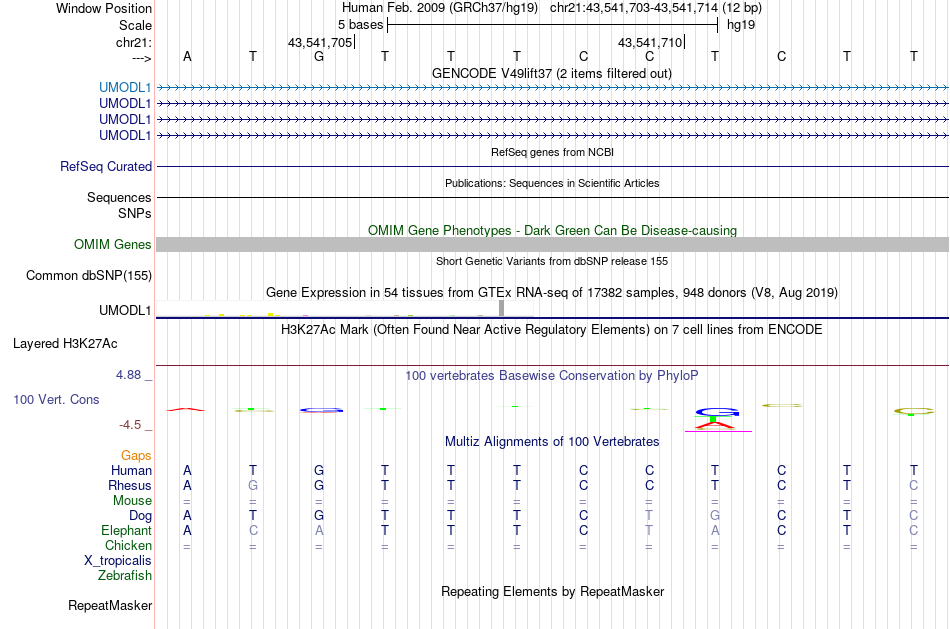Screen dimensions: 950x629
Task: Click the 100 Vert. Cons track label
Action: point(56,399)
